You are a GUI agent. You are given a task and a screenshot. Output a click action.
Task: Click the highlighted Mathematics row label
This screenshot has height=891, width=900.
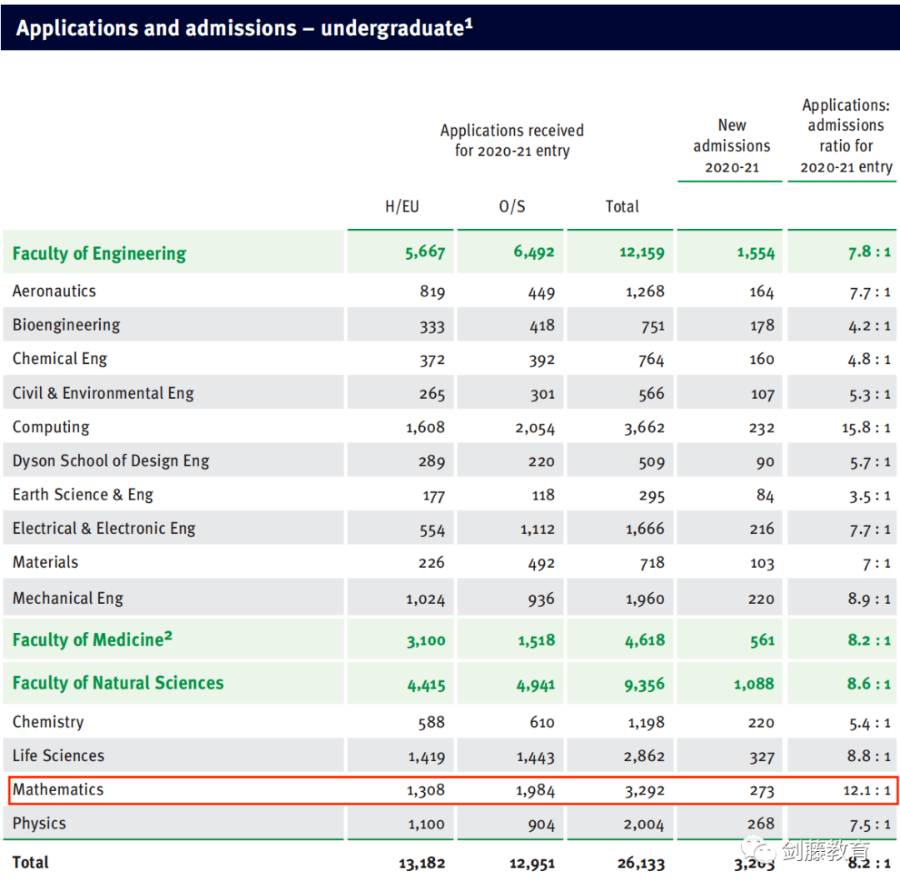pyautogui.click(x=58, y=789)
